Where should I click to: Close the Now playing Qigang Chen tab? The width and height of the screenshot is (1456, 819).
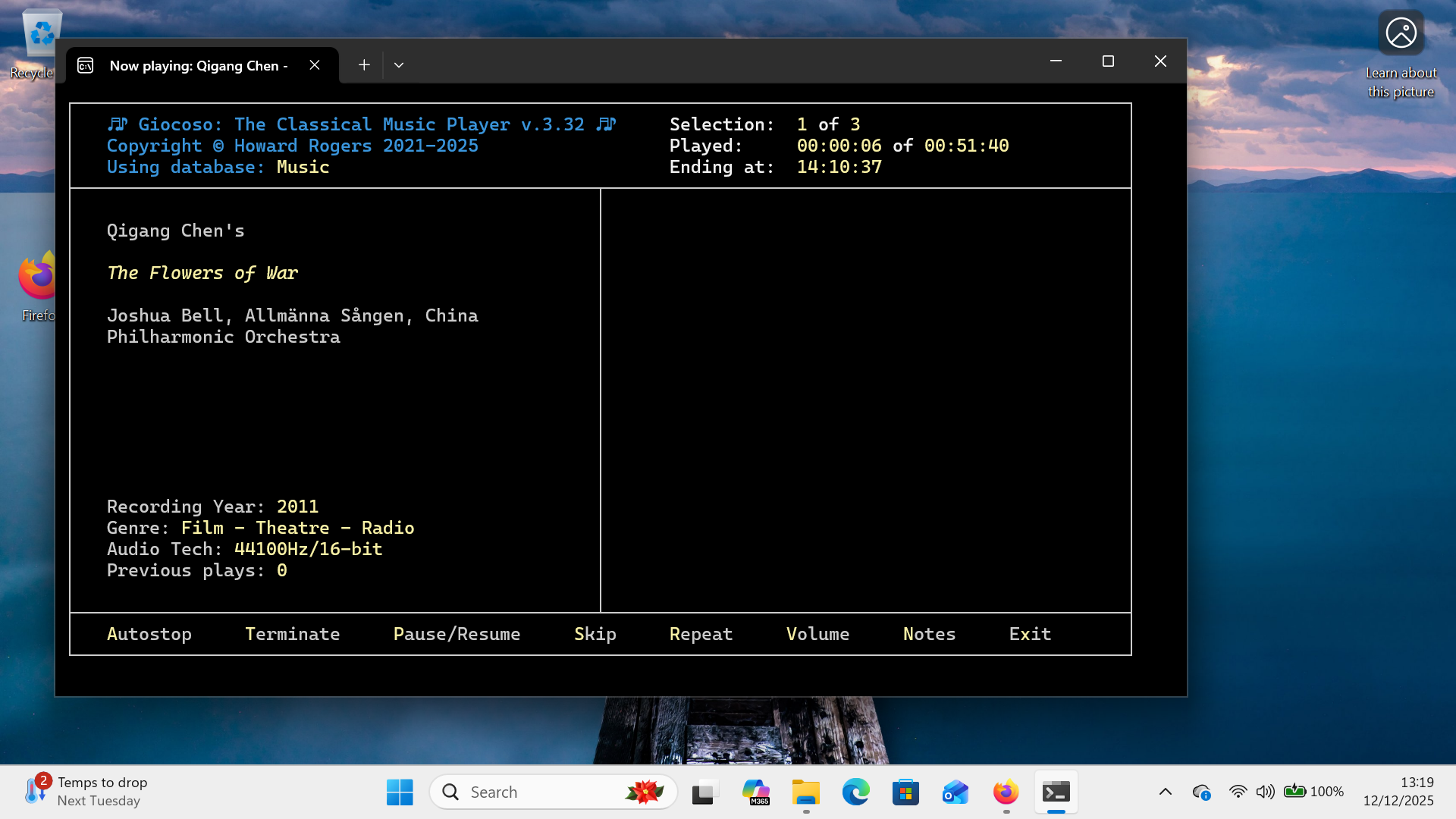[x=315, y=65]
